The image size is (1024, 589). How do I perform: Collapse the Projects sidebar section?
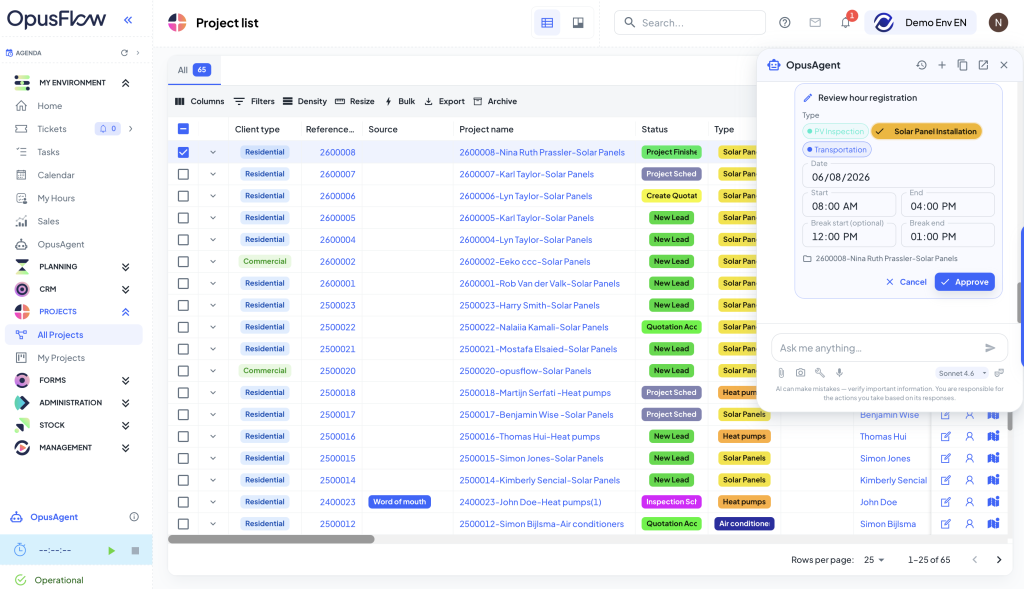[125, 311]
